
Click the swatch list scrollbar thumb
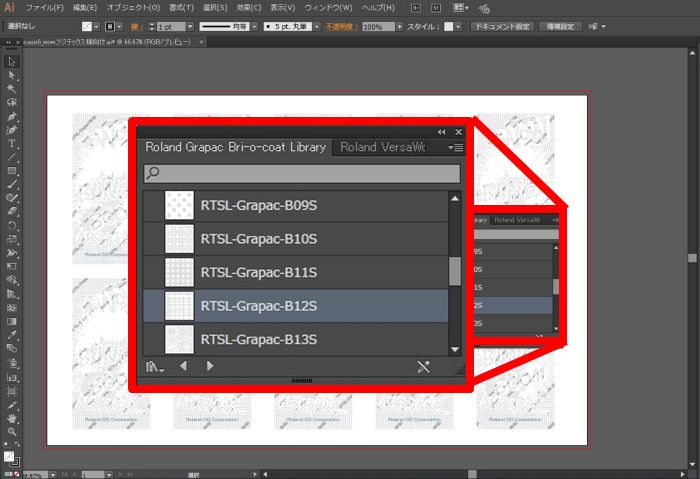point(454,271)
